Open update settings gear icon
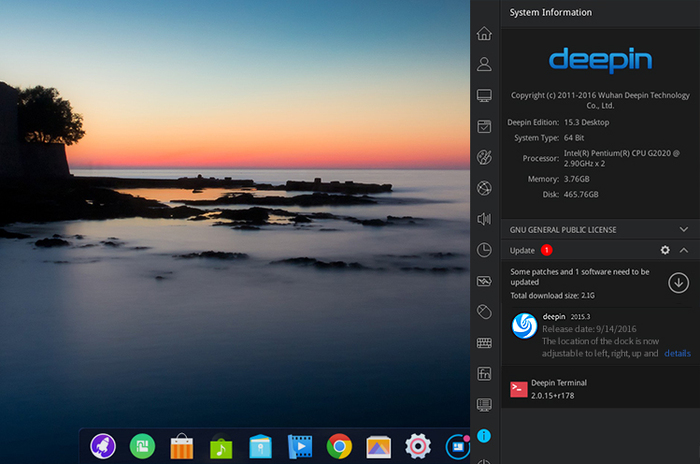 point(665,250)
